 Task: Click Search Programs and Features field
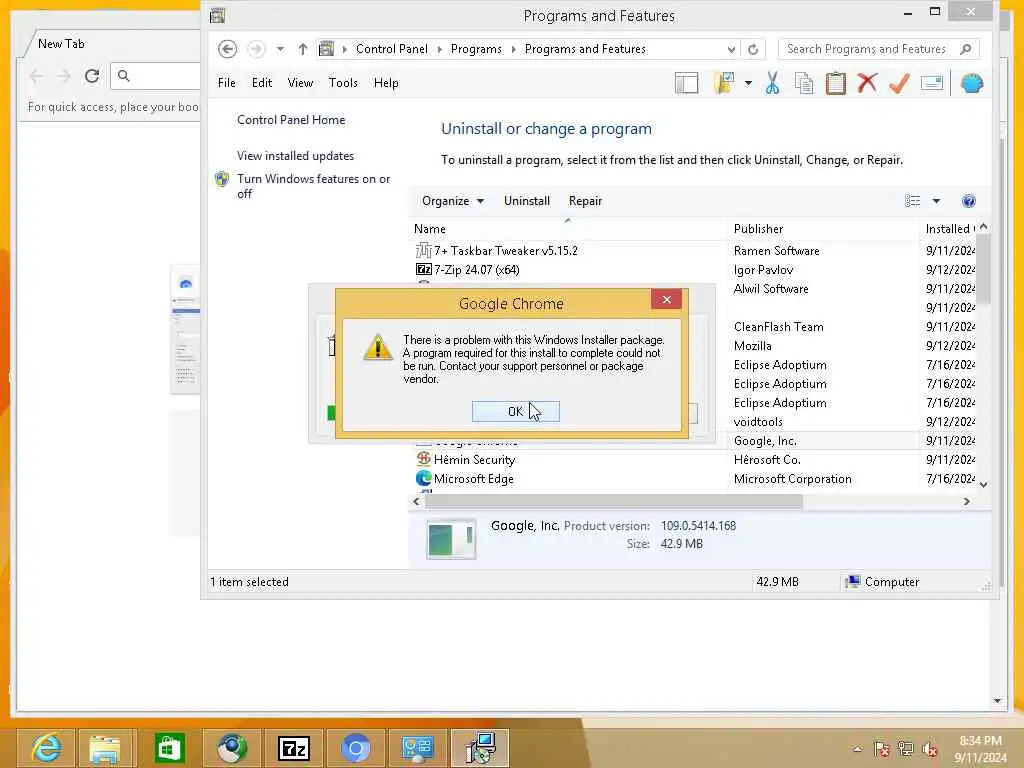click(878, 49)
